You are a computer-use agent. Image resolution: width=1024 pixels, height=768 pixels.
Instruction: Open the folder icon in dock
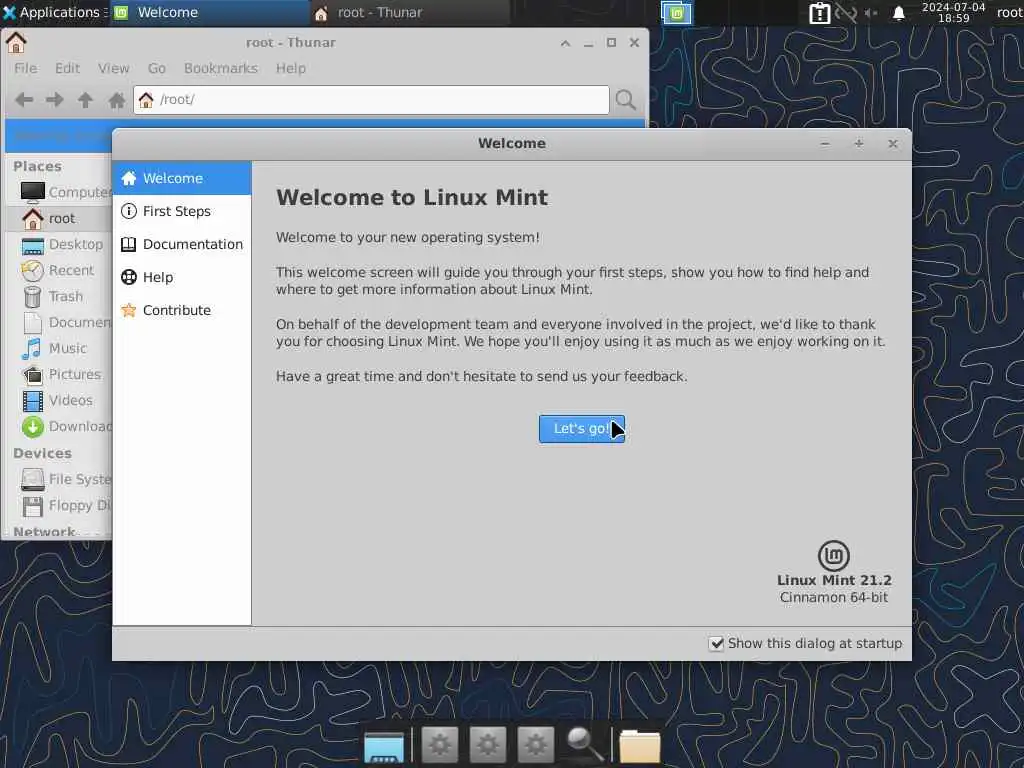coord(639,746)
